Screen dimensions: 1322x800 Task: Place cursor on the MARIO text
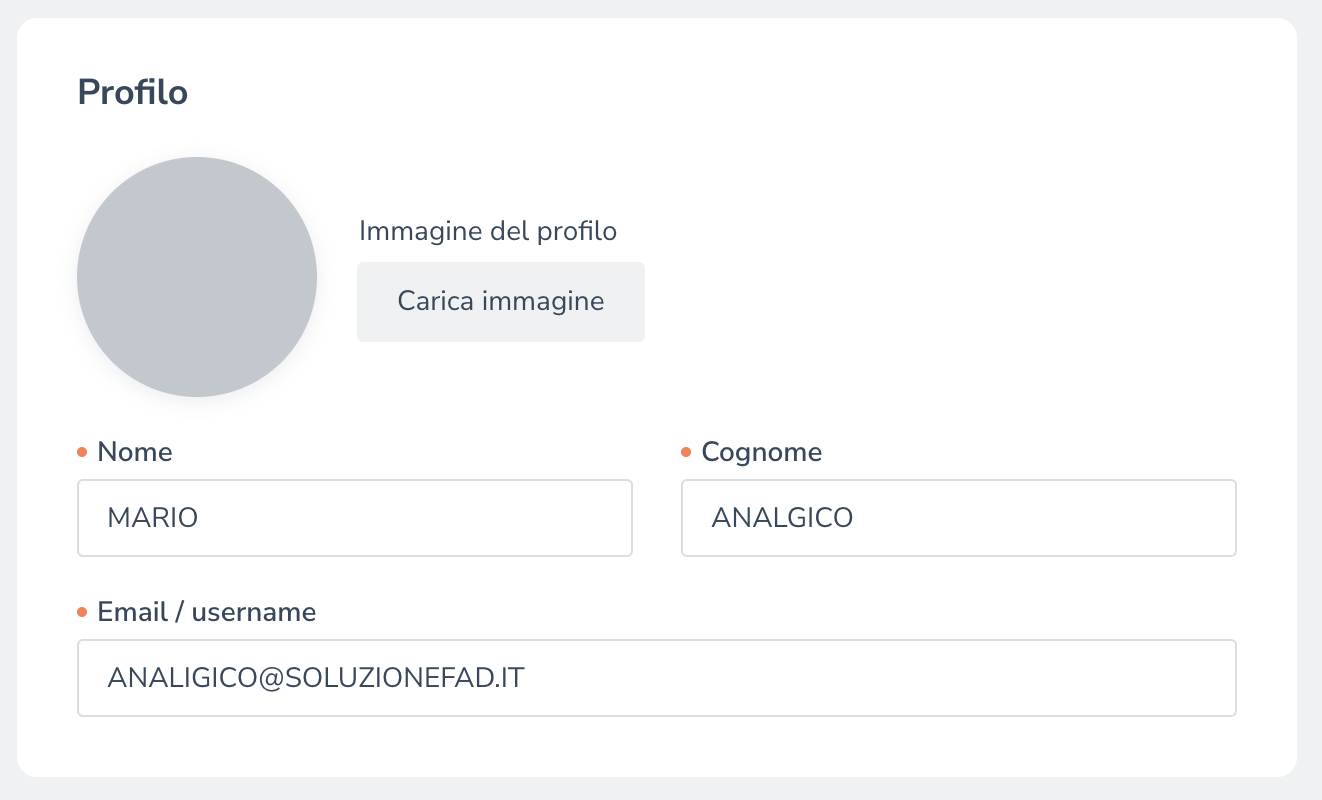click(x=153, y=518)
